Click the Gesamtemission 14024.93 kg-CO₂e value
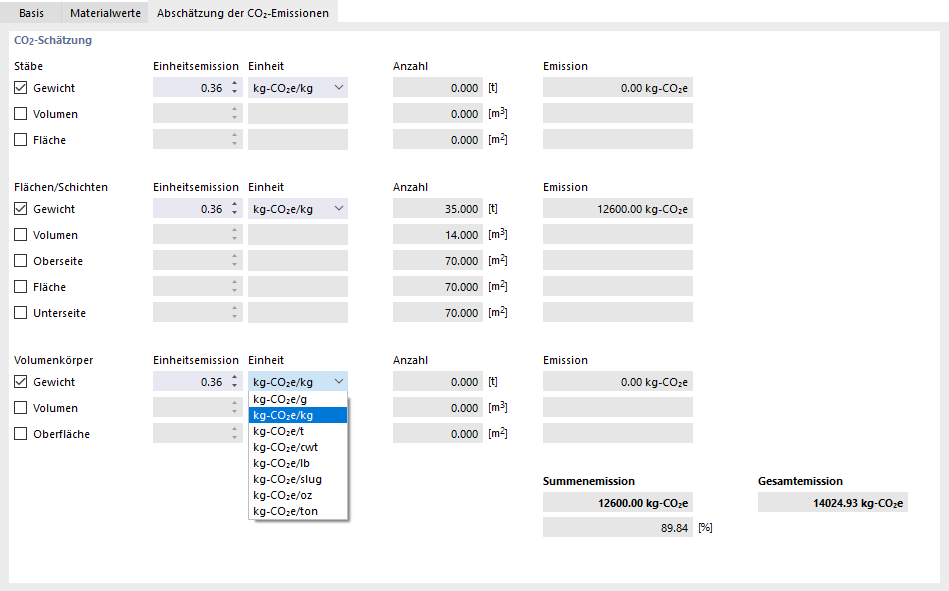 pos(833,503)
